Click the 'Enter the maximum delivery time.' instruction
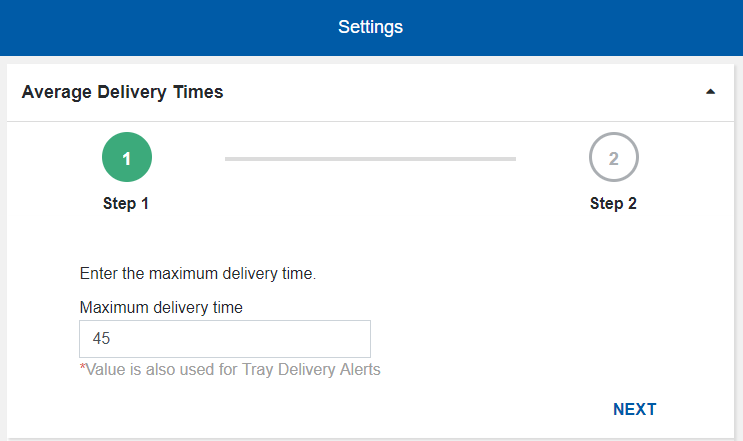Image resolution: width=743 pixels, height=441 pixels. point(197,272)
